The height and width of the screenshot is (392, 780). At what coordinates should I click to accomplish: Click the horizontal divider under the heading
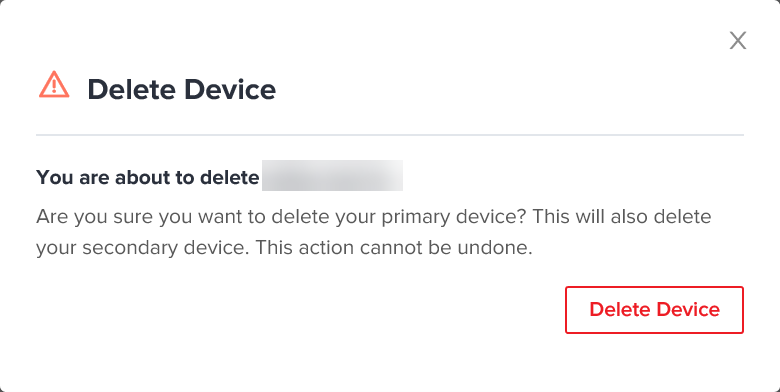tap(390, 135)
